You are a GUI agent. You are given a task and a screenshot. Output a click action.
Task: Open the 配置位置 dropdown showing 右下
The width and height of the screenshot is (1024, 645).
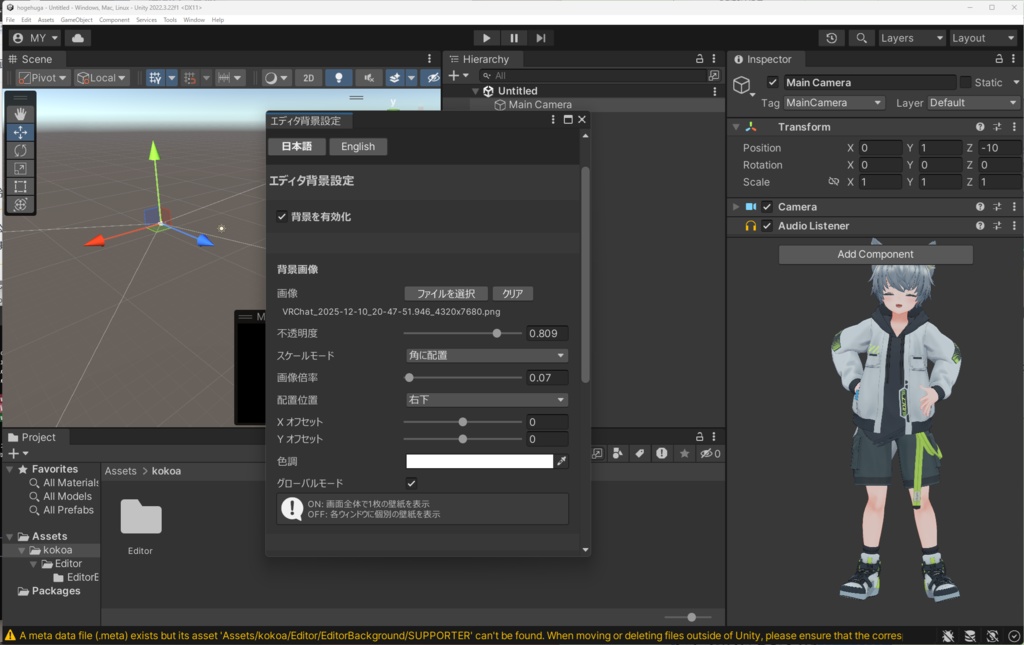click(x=486, y=399)
